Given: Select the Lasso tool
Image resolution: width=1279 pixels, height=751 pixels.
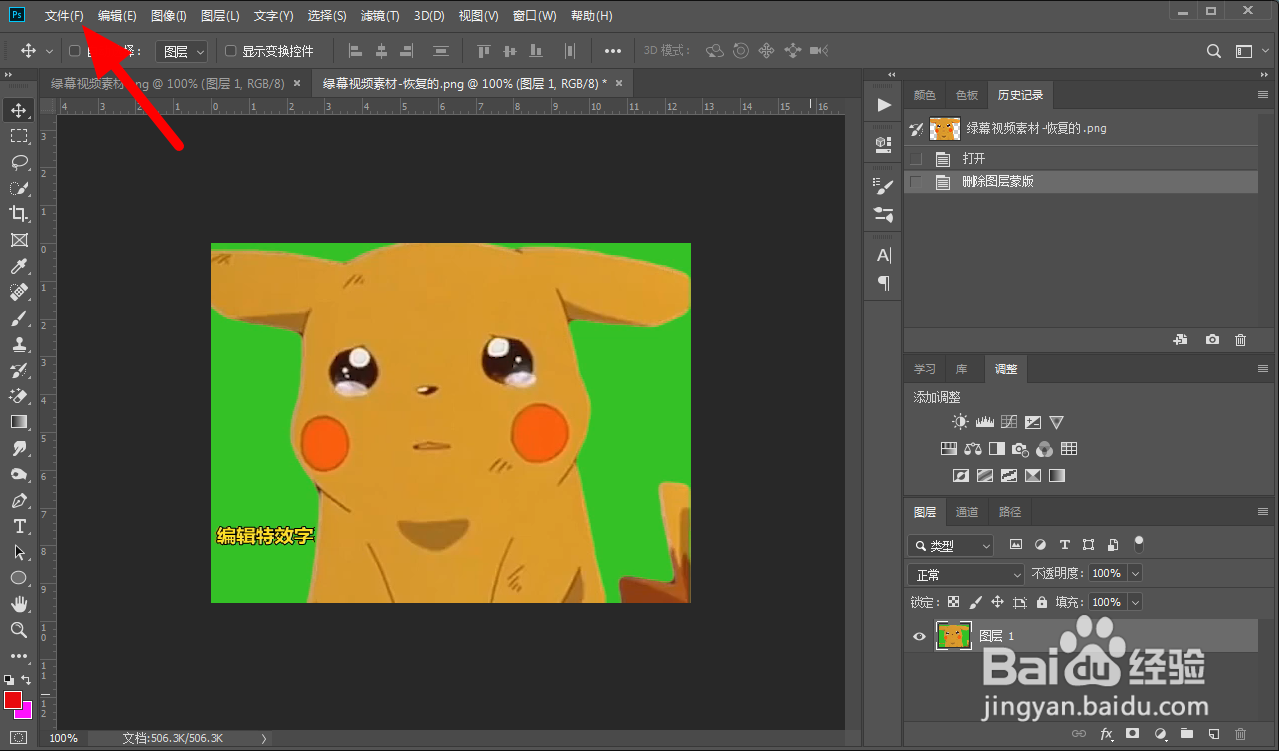Looking at the screenshot, I should point(19,162).
